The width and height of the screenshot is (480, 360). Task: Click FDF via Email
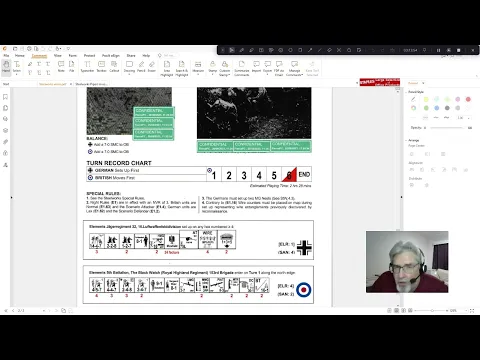(279, 68)
